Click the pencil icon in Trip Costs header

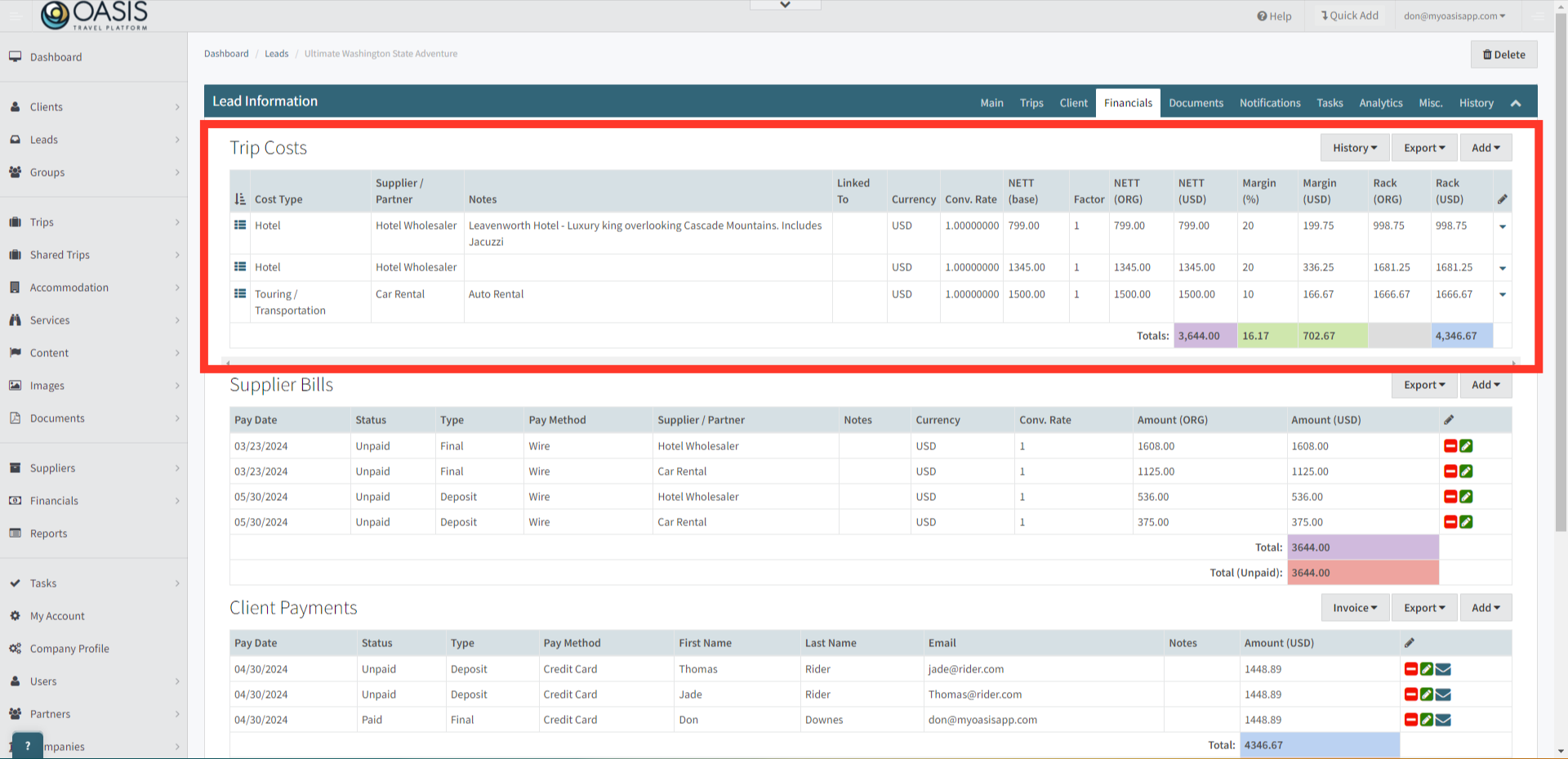[x=1502, y=199]
